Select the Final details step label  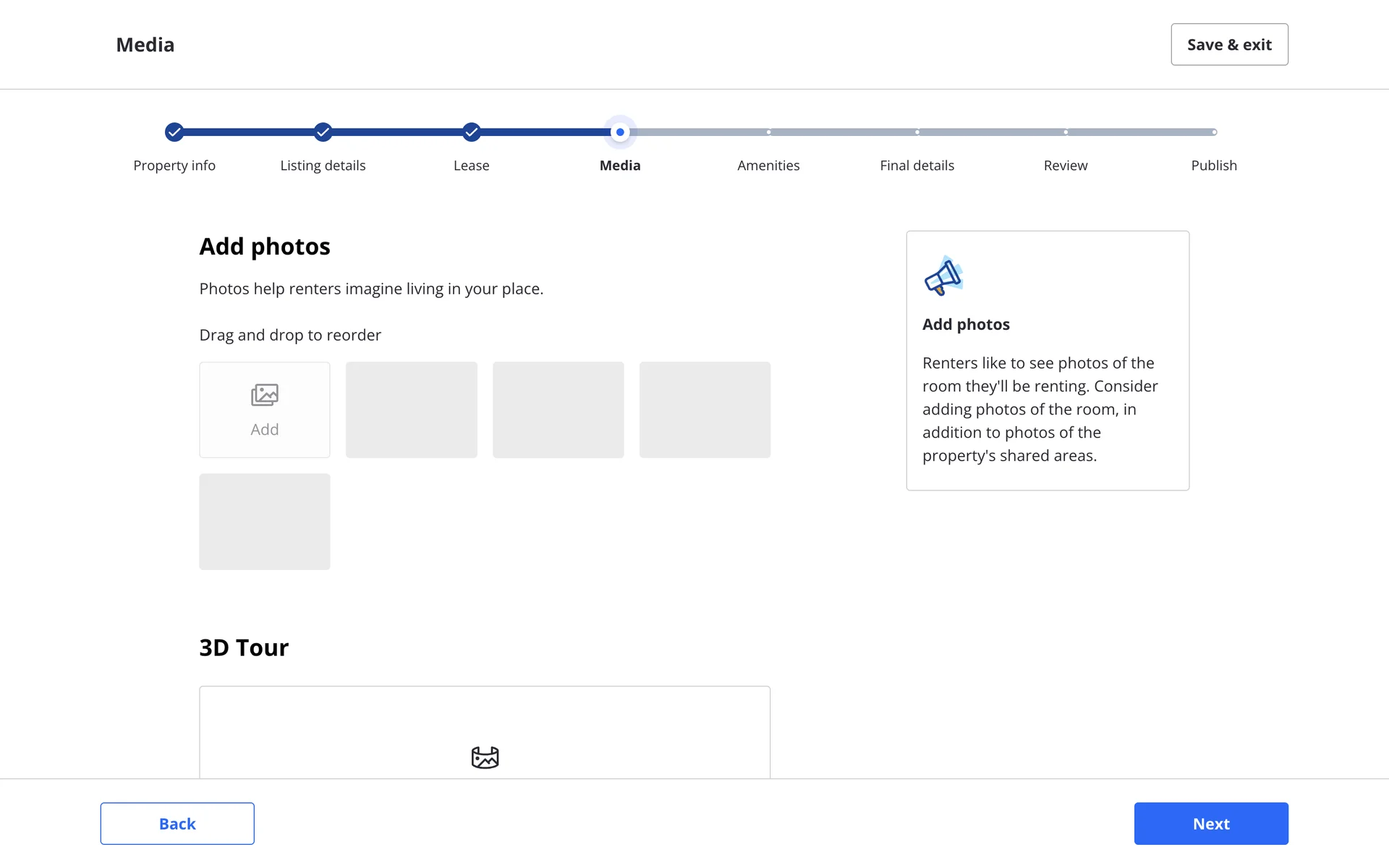pos(917,166)
